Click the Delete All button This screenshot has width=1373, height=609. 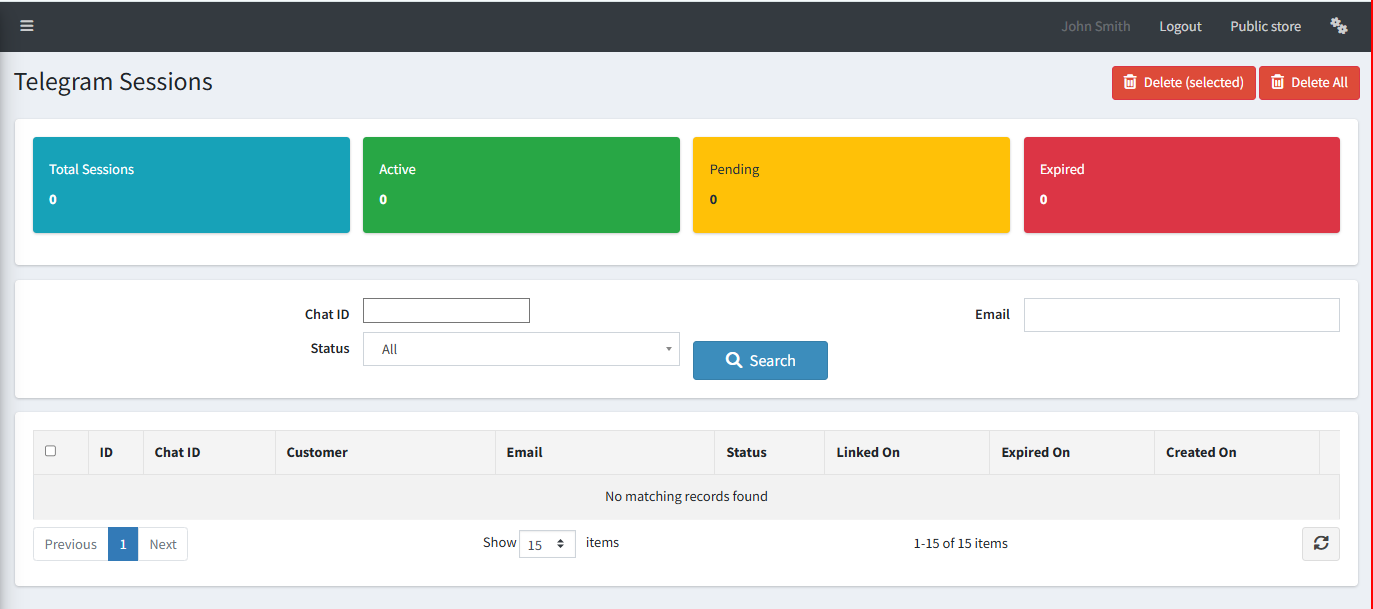click(x=1309, y=82)
